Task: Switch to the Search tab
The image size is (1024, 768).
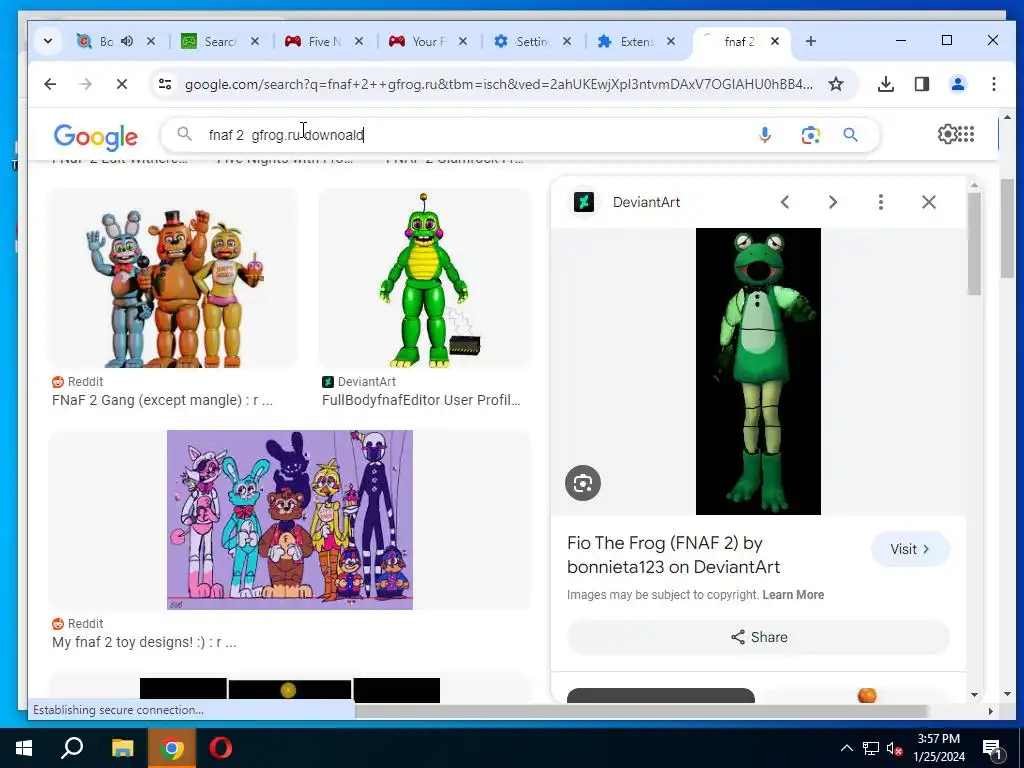Action: click(220, 41)
